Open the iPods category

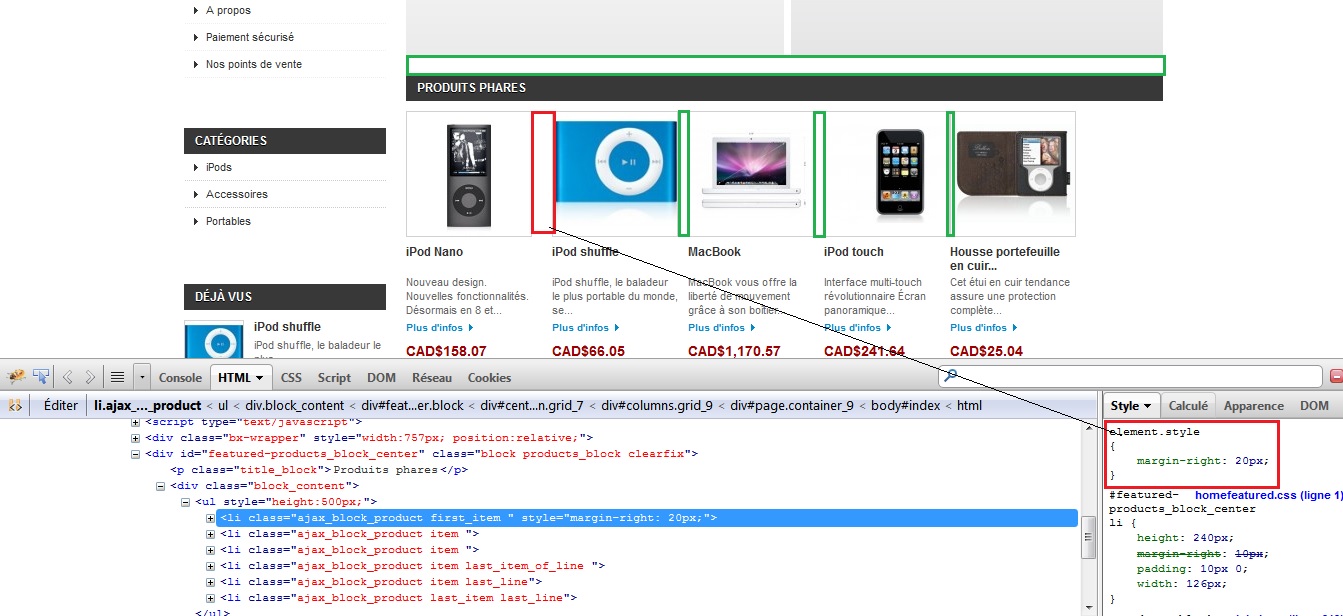click(219, 167)
